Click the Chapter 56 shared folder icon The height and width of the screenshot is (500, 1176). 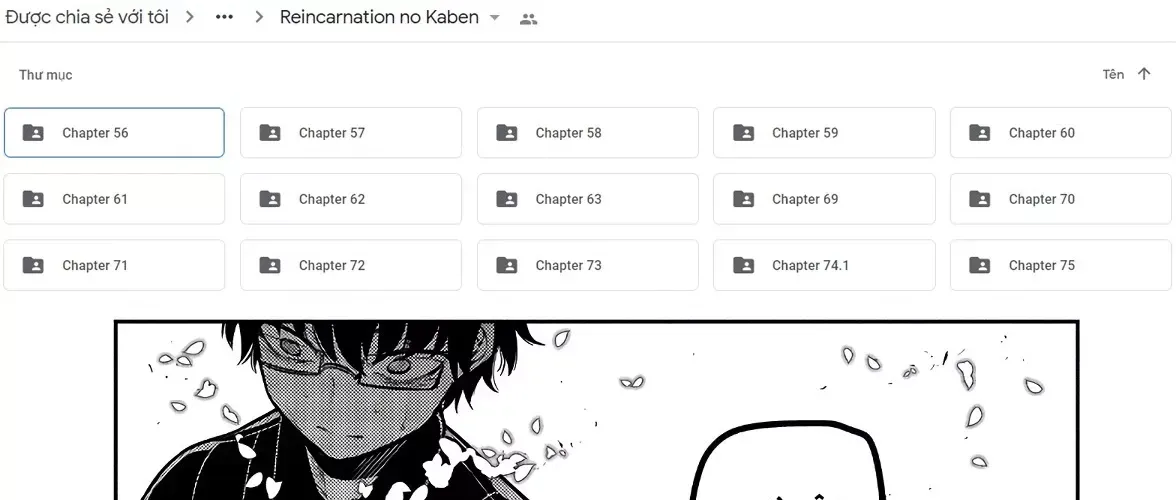(33, 133)
